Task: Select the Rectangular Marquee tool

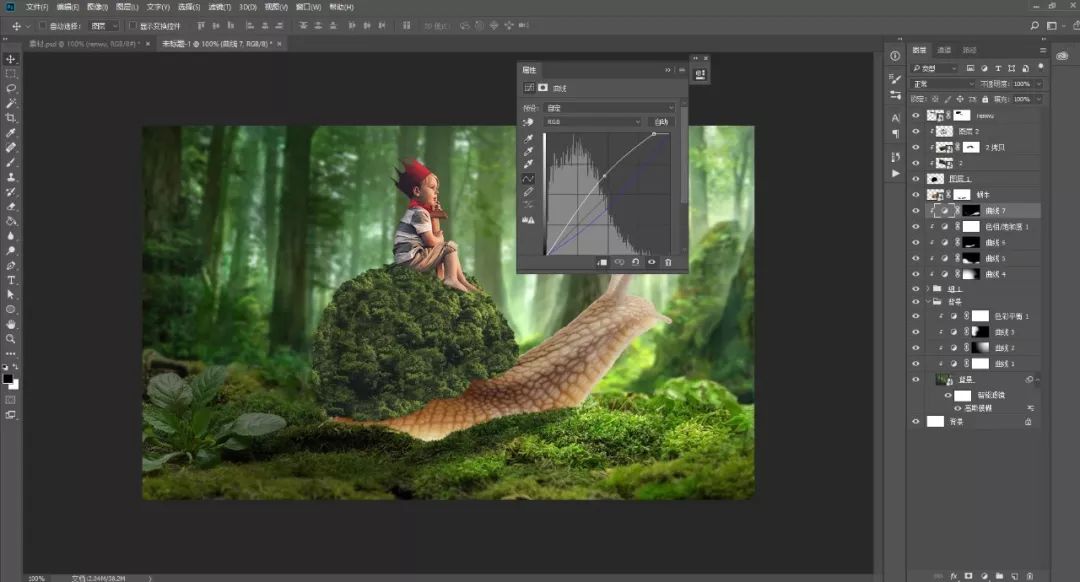Action: (11, 74)
